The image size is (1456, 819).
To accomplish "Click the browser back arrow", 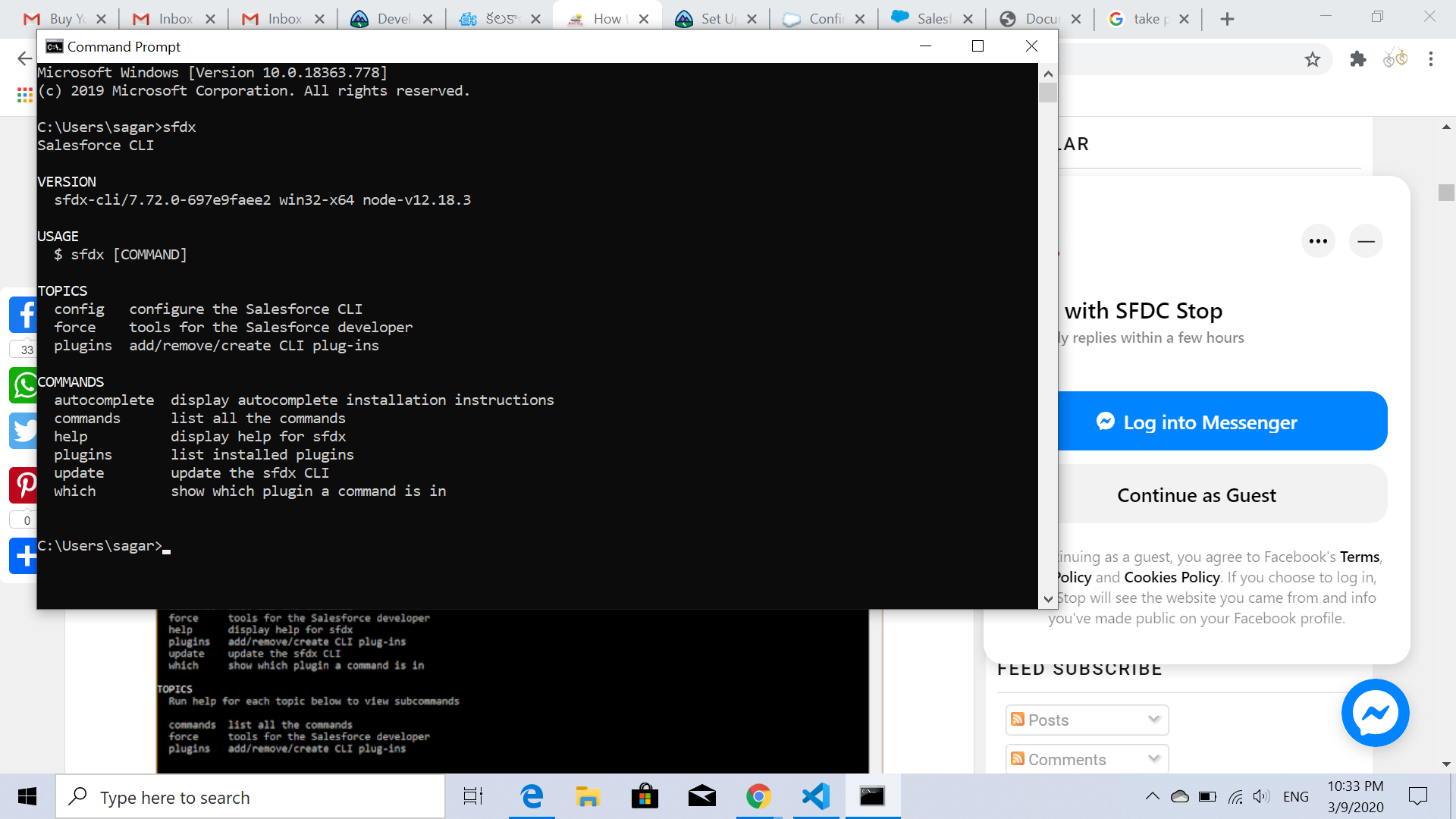I will (24, 59).
